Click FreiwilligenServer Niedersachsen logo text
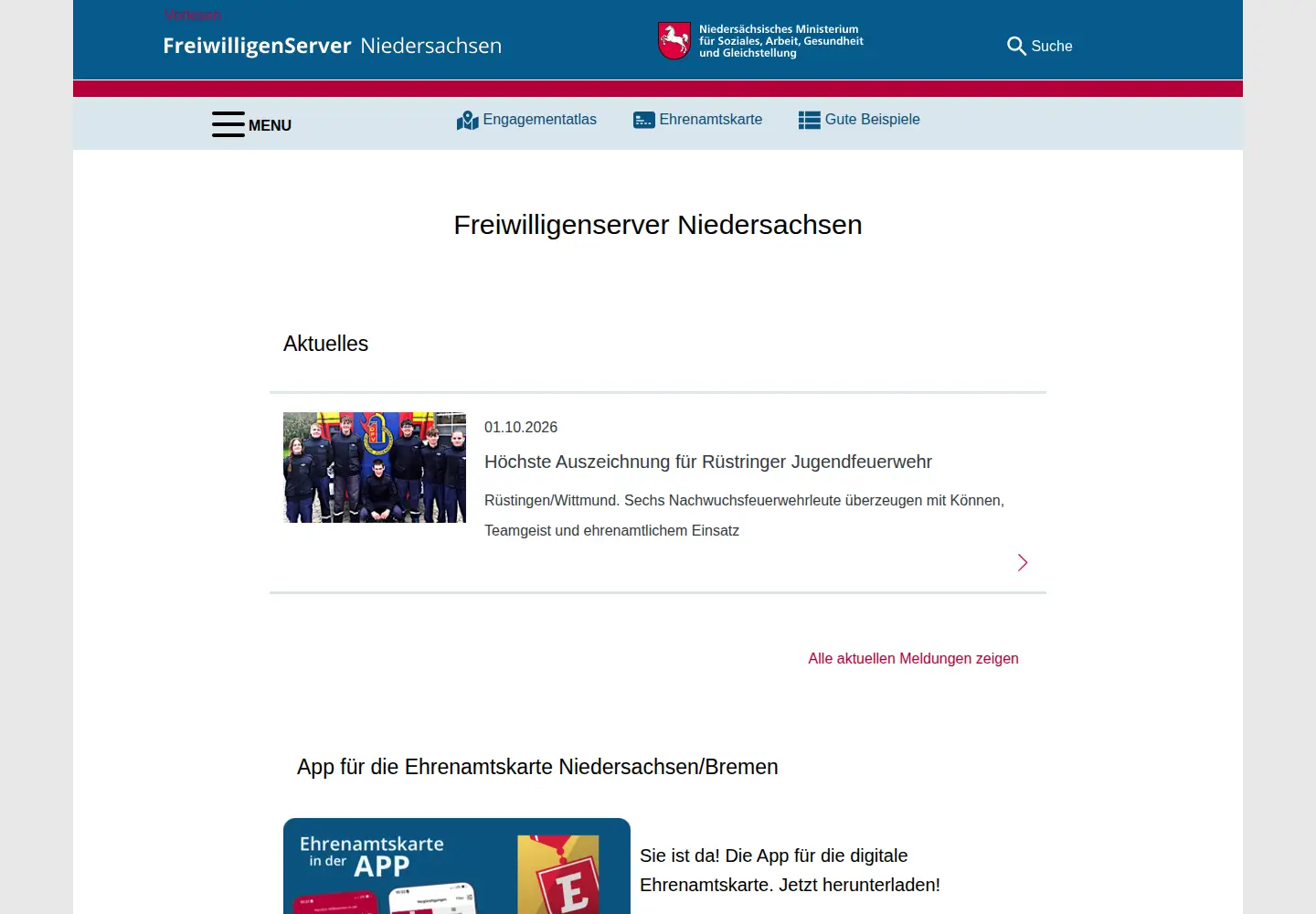The height and width of the screenshot is (914, 1316). [333, 46]
